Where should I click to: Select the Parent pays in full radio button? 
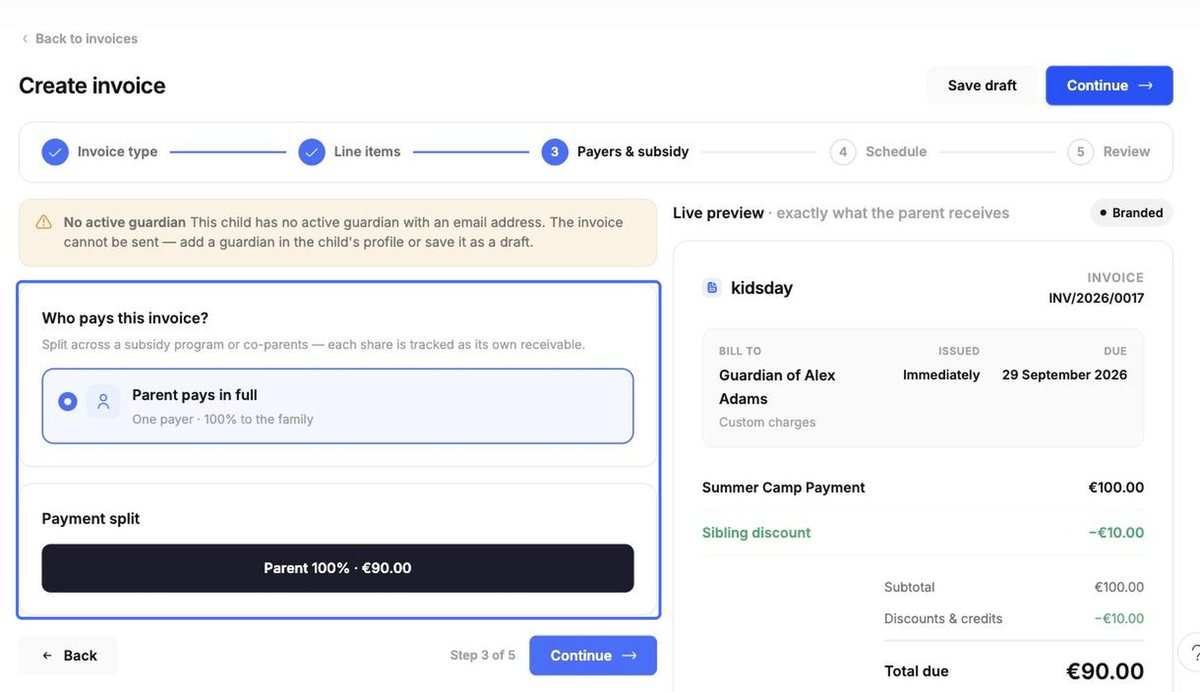coord(67,402)
